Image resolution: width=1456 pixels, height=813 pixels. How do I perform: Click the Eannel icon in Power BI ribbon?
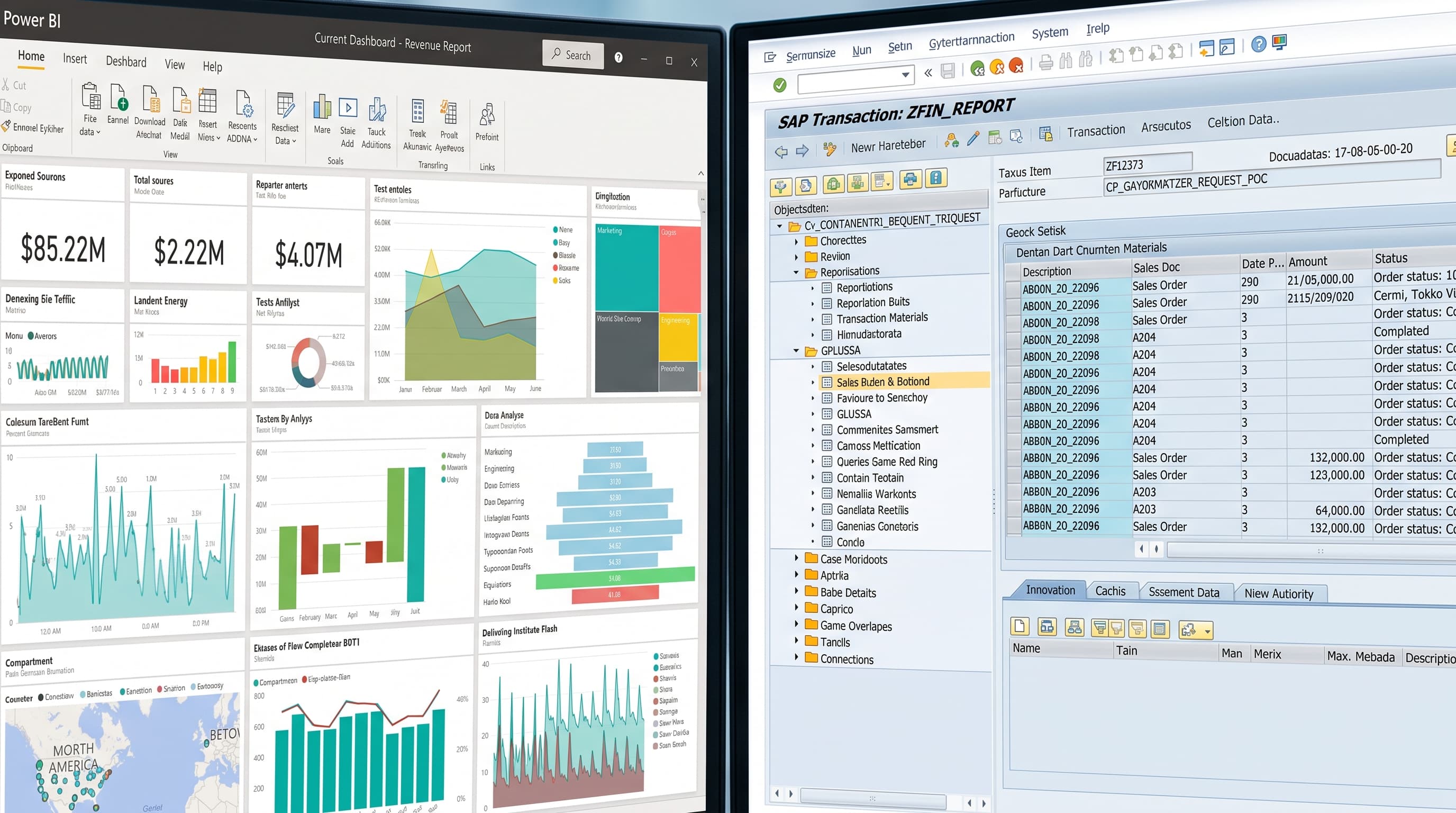pos(118,97)
